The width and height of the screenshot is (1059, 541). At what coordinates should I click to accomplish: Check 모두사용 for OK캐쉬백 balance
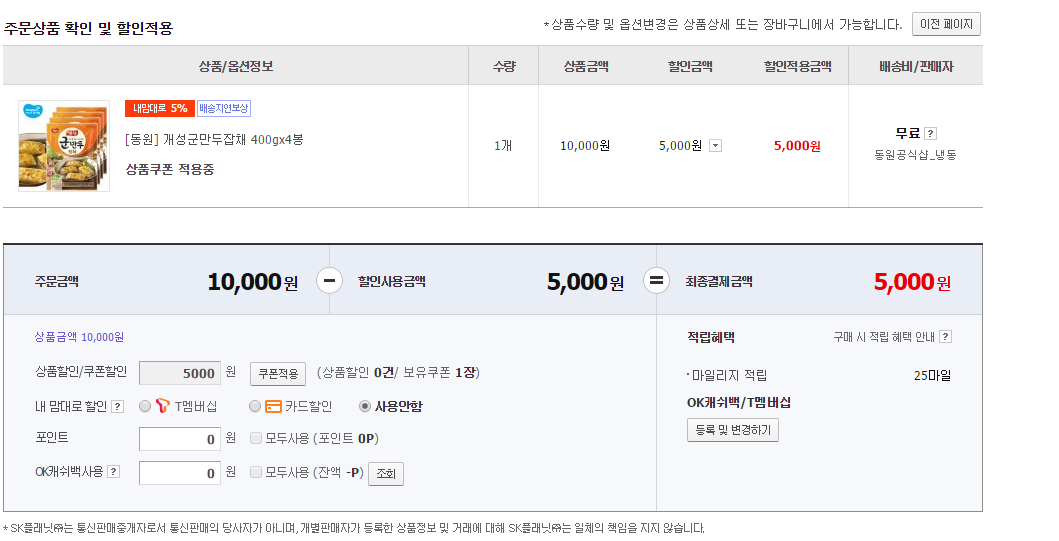tap(256, 472)
